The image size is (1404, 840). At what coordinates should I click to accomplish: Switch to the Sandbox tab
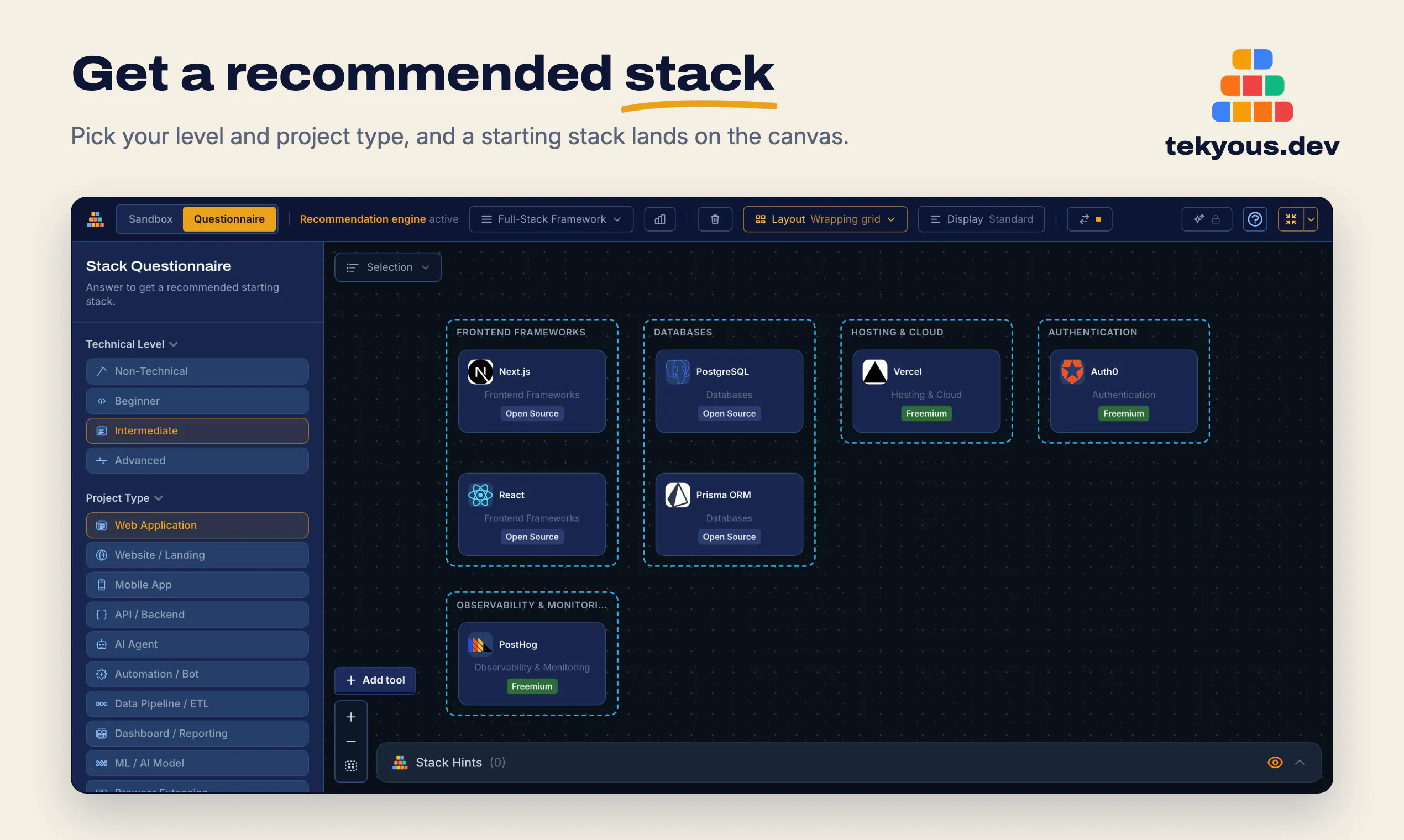pyautogui.click(x=150, y=219)
